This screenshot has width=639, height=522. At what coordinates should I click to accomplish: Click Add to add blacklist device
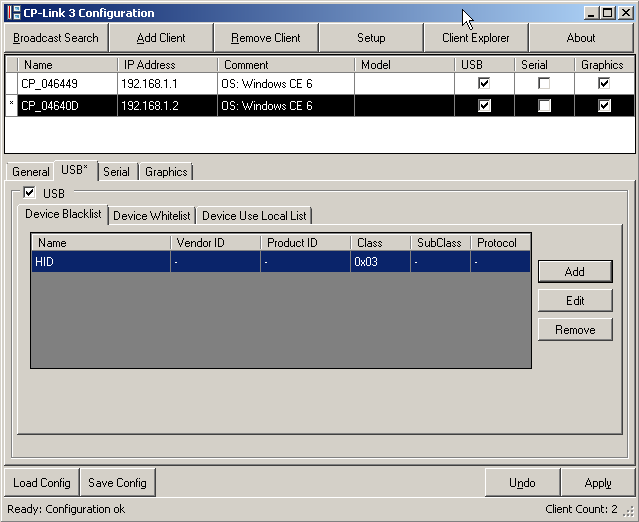click(574, 272)
